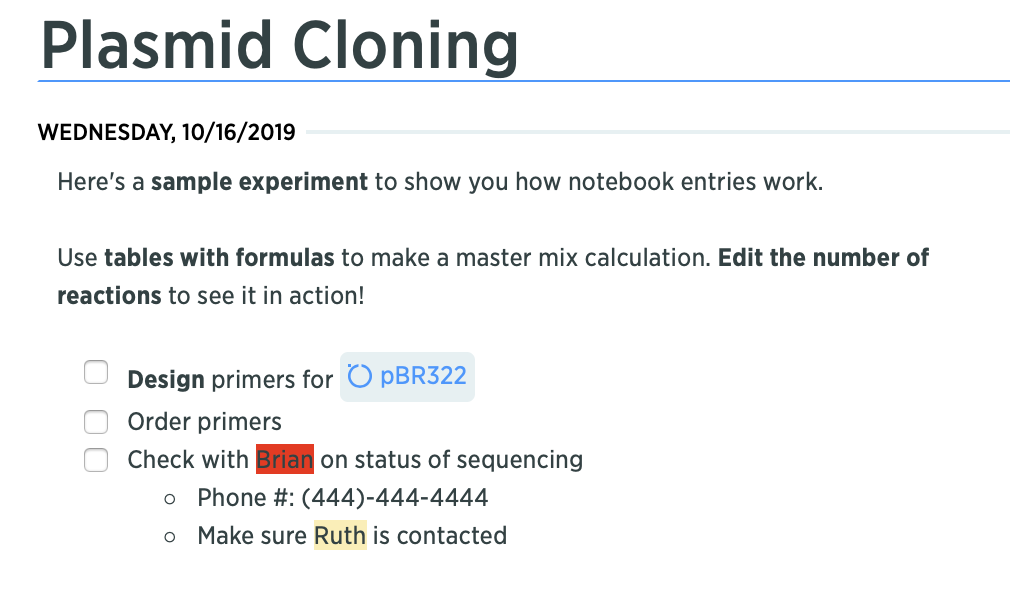The height and width of the screenshot is (590, 1010).
Task: Click 'Edit the number of' bold text
Action: coord(823,258)
